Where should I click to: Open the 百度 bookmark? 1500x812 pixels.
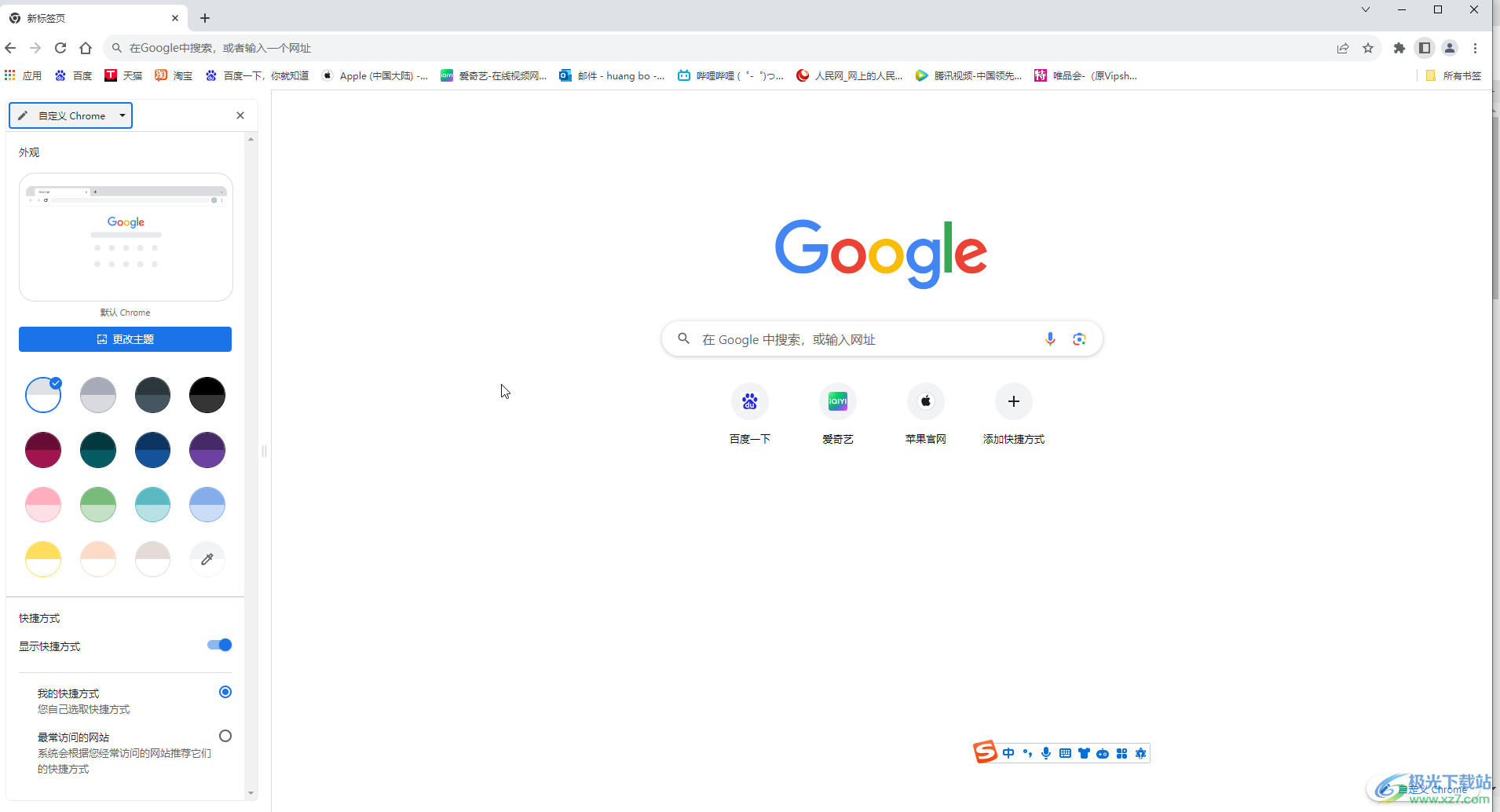[73, 75]
